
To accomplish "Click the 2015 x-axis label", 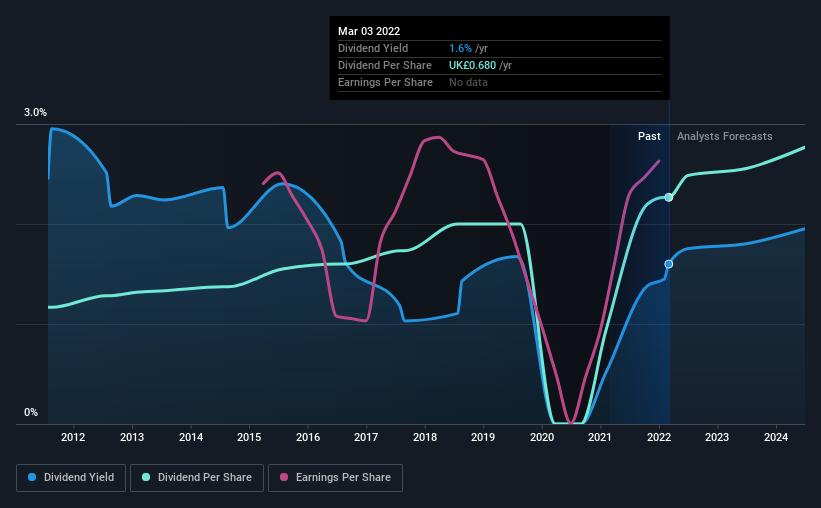I will tap(249, 437).
